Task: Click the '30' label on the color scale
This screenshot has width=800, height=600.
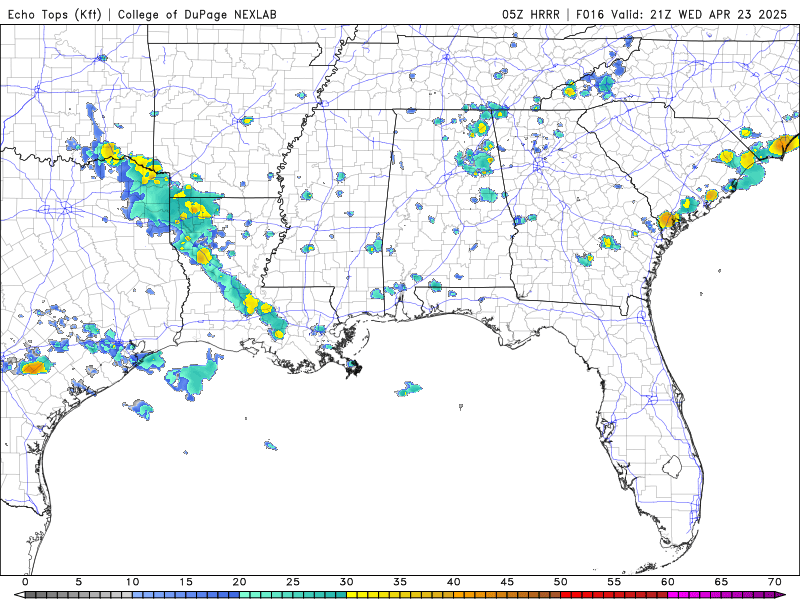Action: pos(346,582)
